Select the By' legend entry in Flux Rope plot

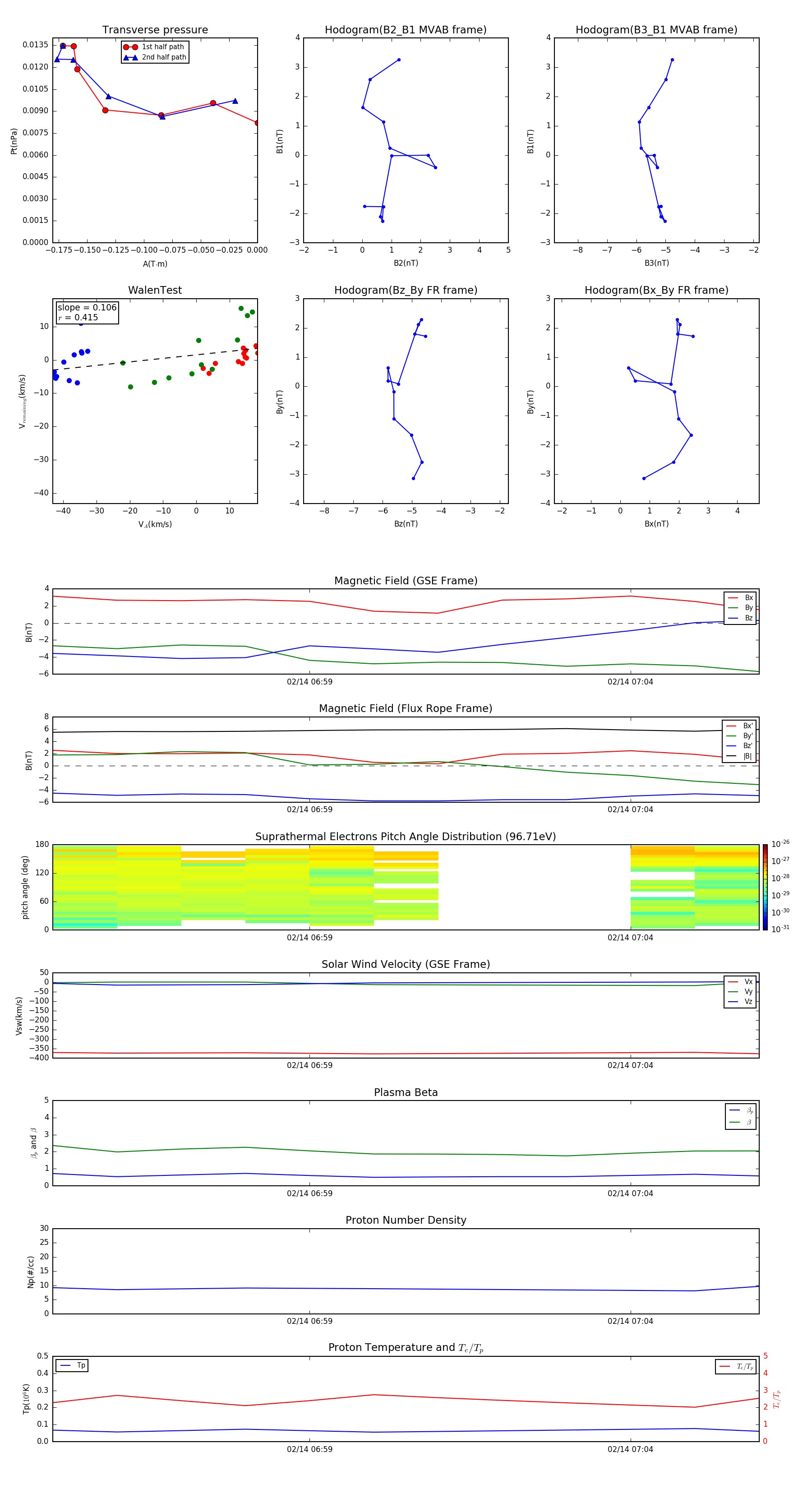pos(739,736)
